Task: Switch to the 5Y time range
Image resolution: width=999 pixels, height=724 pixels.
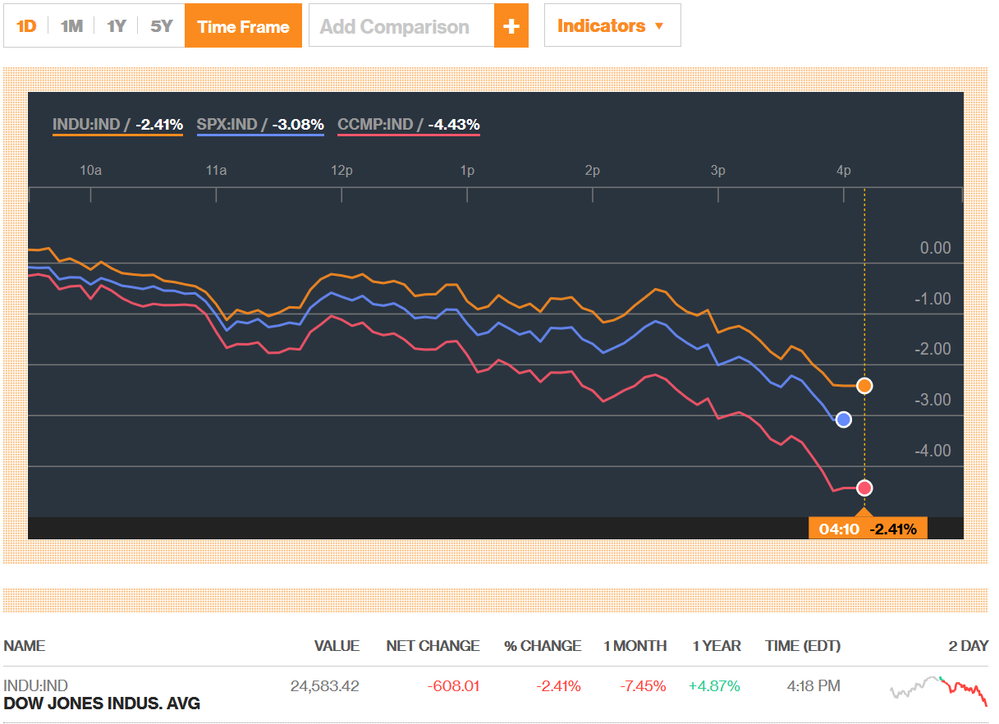Action: [161, 26]
